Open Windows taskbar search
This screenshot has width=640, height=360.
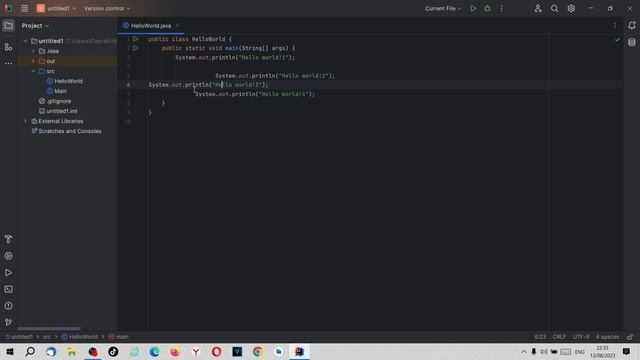(30, 351)
